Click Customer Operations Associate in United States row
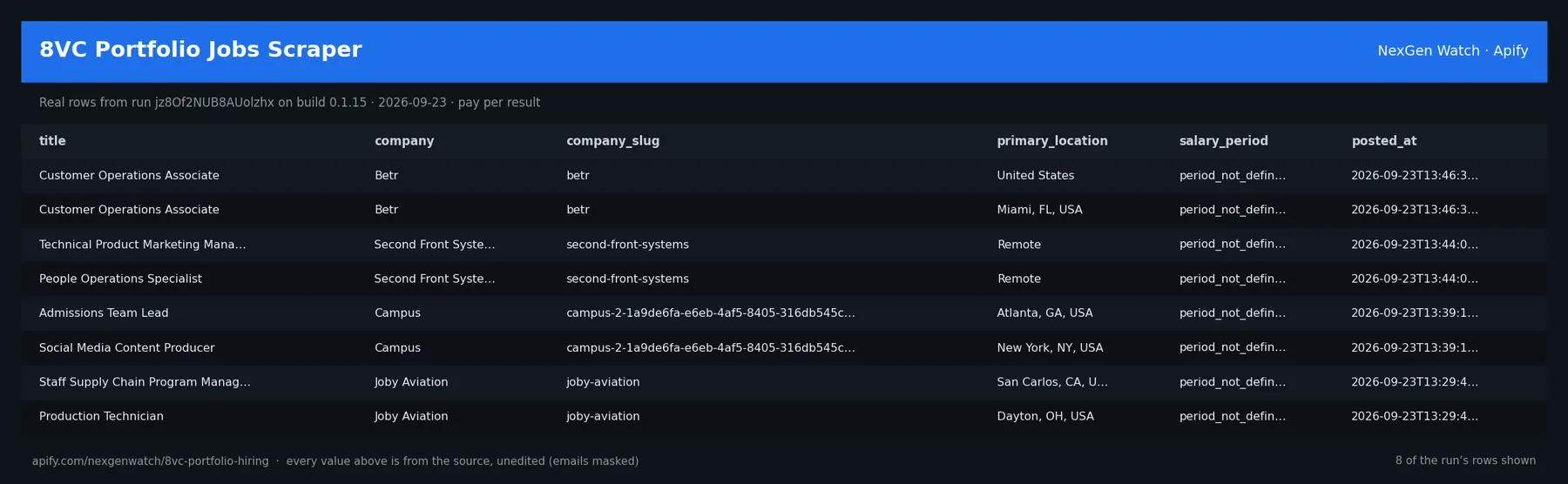 pos(129,176)
